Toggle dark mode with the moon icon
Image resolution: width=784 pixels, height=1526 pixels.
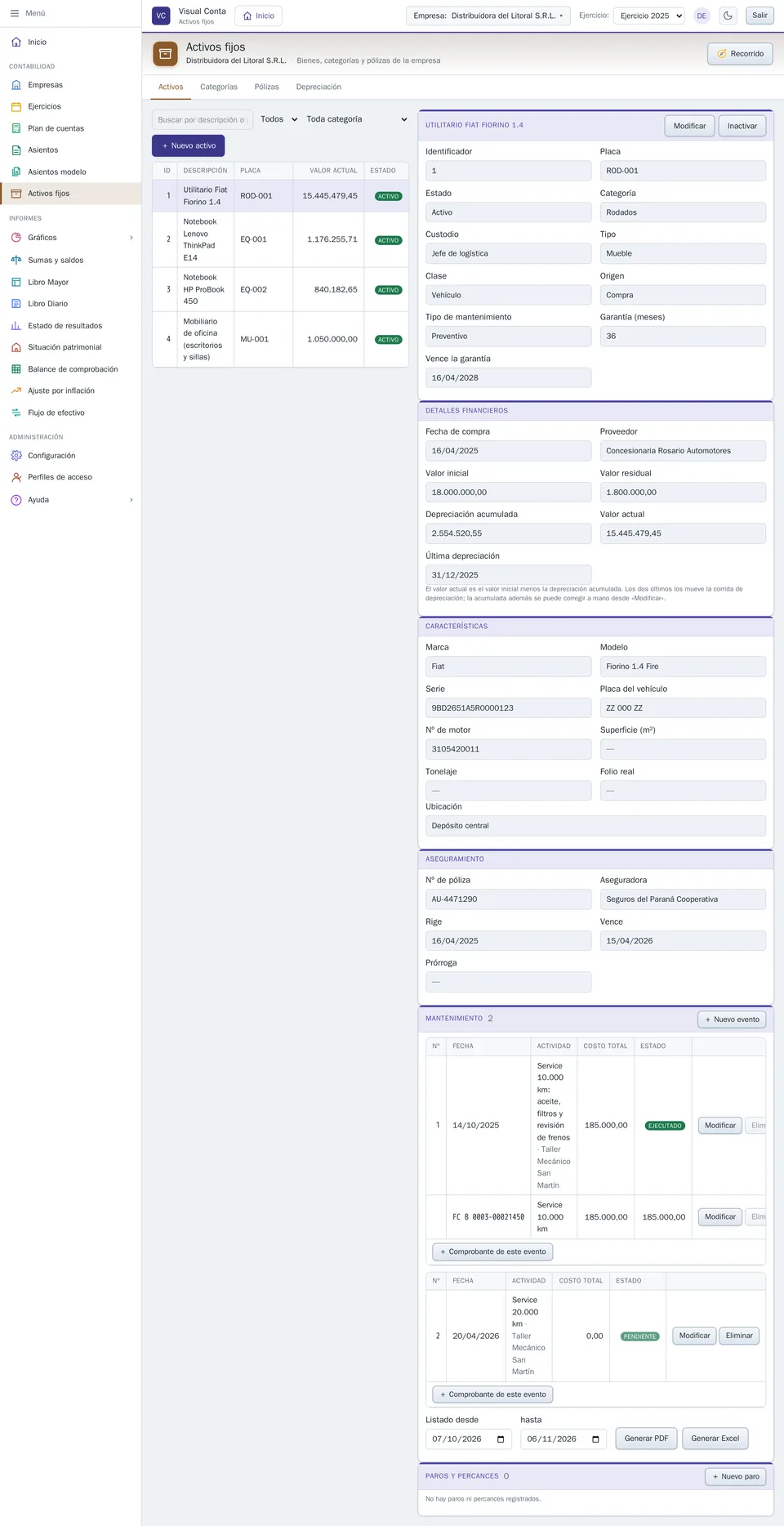pos(728,16)
